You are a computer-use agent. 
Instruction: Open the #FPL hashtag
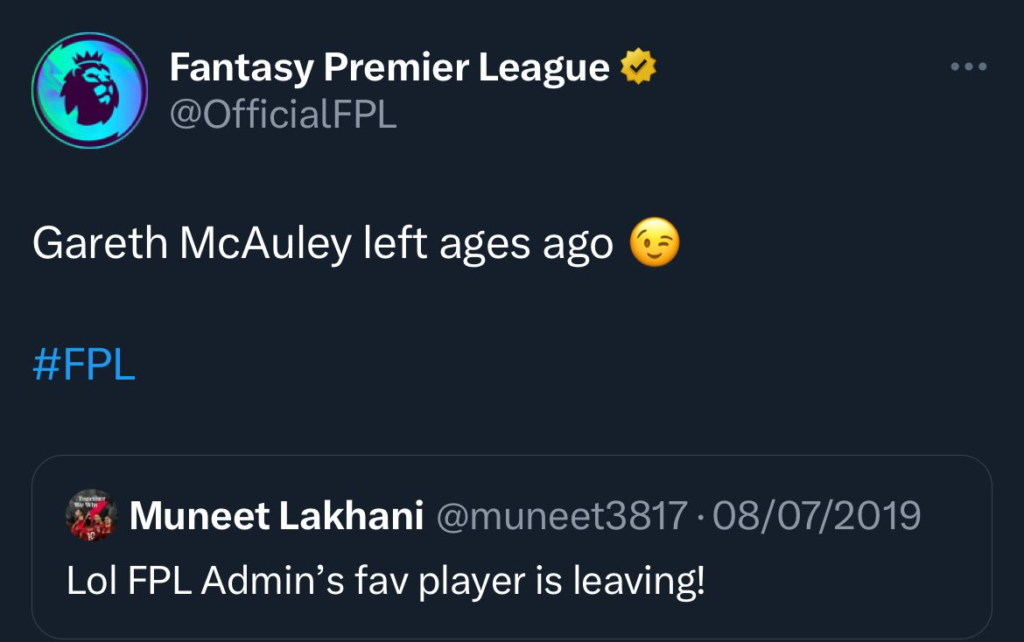(83, 365)
